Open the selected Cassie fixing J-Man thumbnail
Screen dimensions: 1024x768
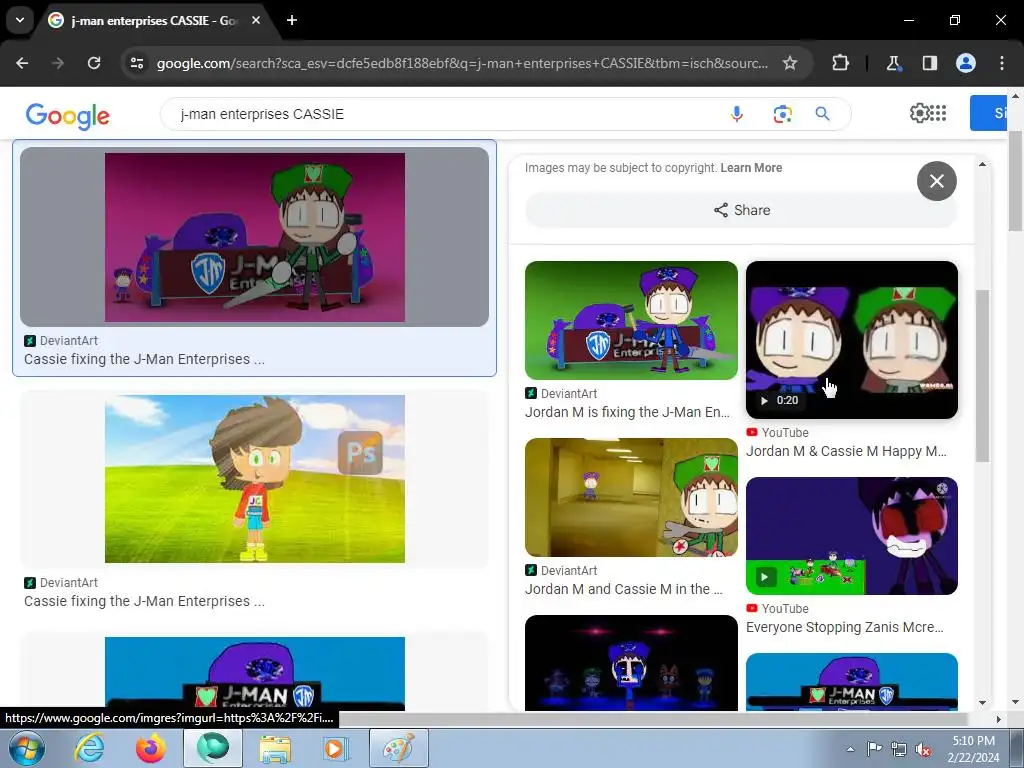click(255, 237)
